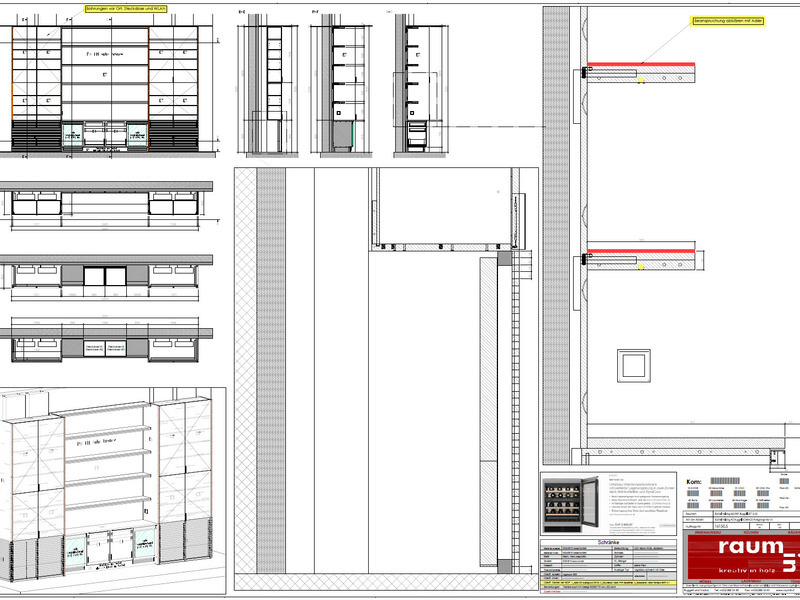The image size is (800, 600).
Task: Click the "Kom:" label in the title block
Action: coord(694,482)
